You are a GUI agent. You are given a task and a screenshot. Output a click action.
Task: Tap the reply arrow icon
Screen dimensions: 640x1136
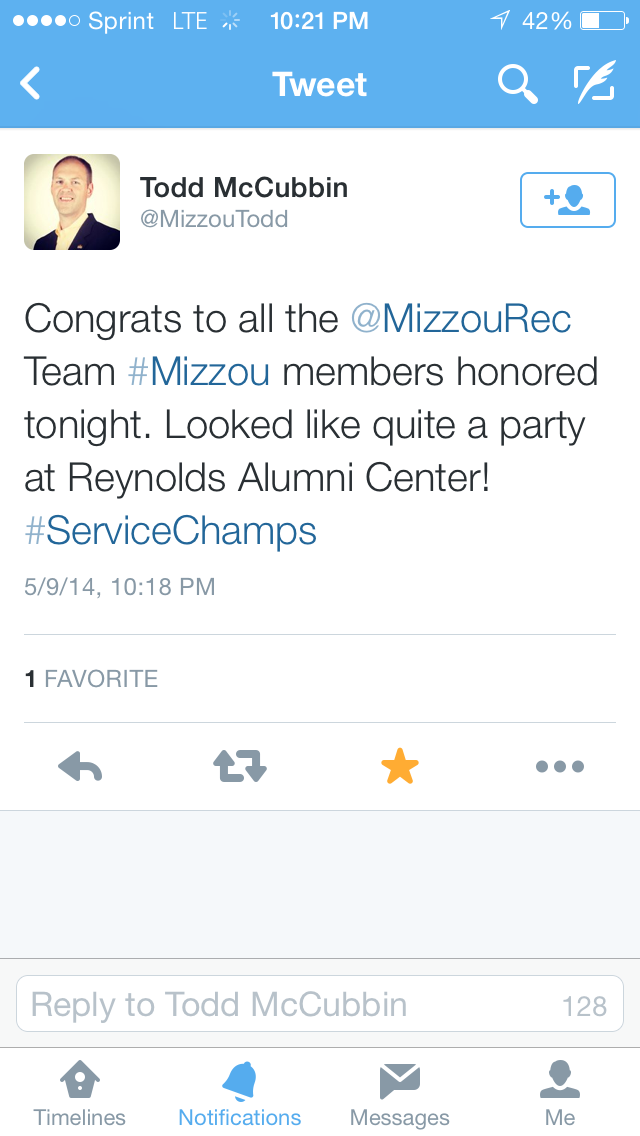(x=80, y=767)
